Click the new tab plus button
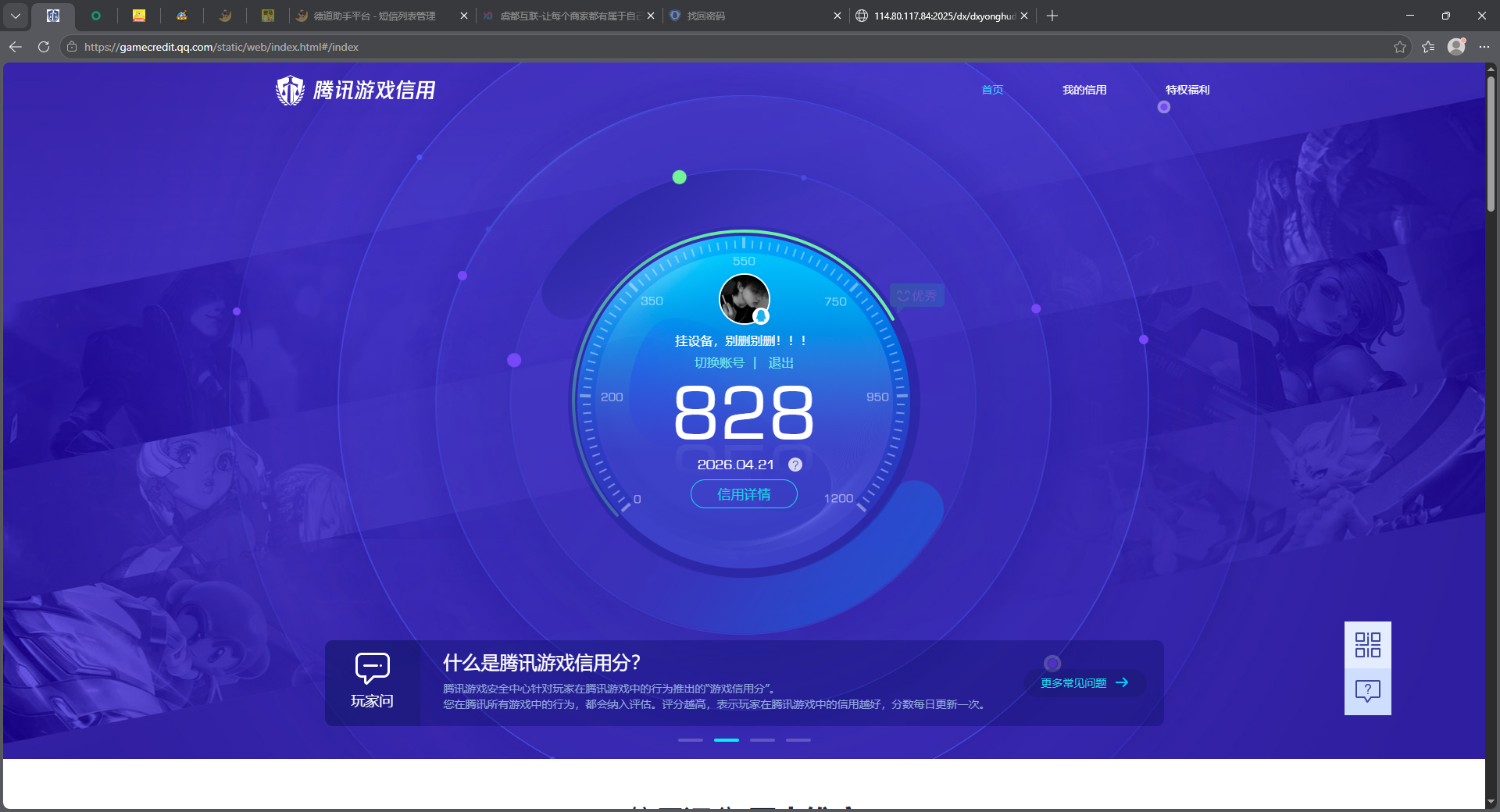This screenshot has height=812, width=1500. pyautogui.click(x=1052, y=16)
